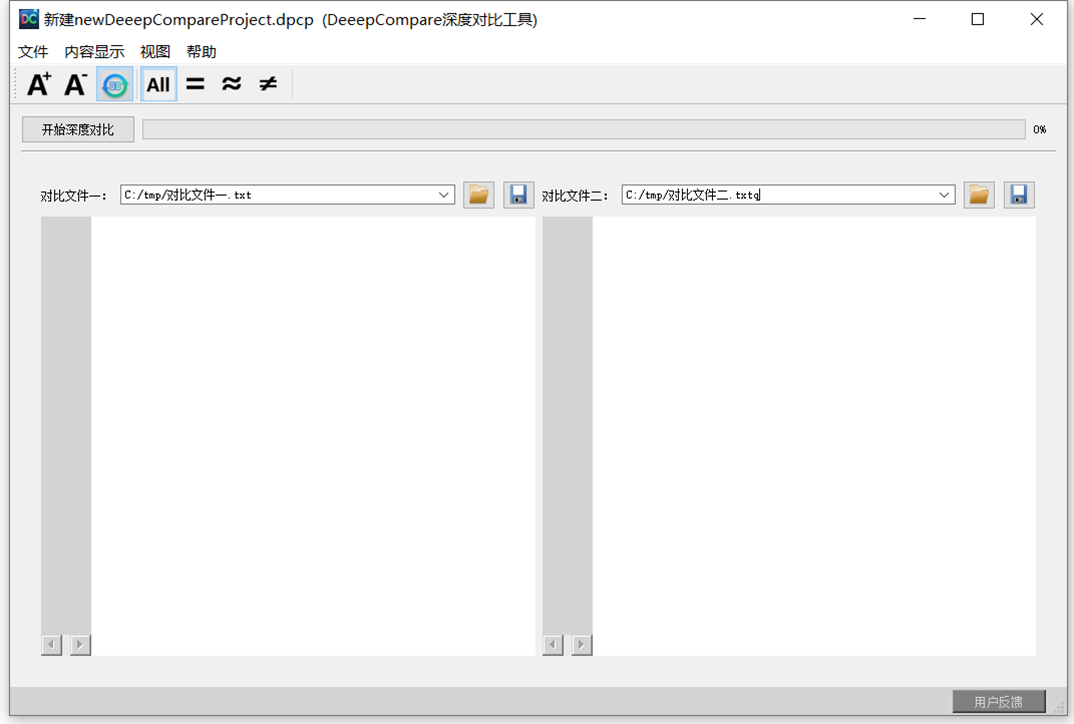Open the 文件 menu
The height and width of the screenshot is (724, 1074).
coord(33,52)
